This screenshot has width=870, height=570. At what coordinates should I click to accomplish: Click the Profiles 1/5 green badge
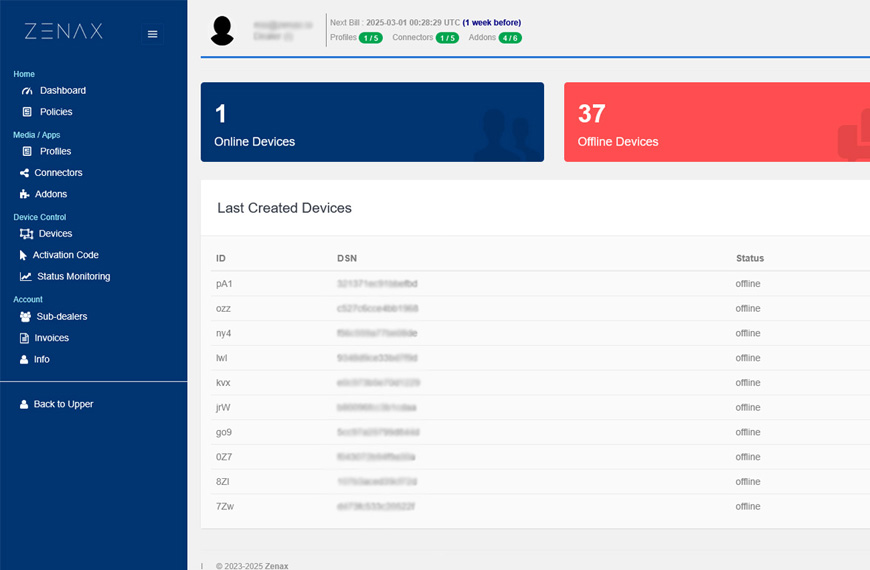(370, 38)
